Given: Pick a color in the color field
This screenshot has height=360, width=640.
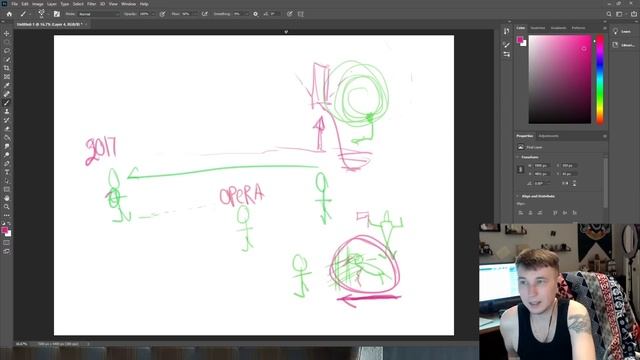Looking at the screenshot, I should click(x=560, y=80).
